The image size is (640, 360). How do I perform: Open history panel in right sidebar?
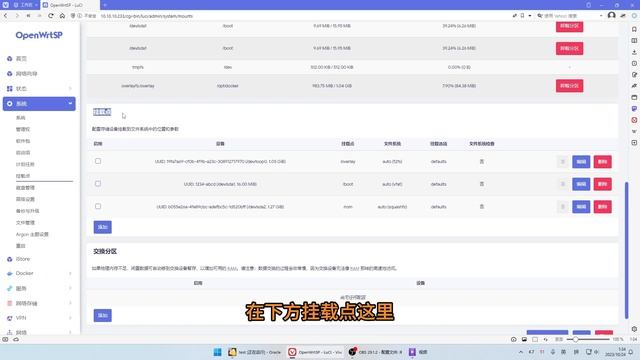click(x=634, y=64)
